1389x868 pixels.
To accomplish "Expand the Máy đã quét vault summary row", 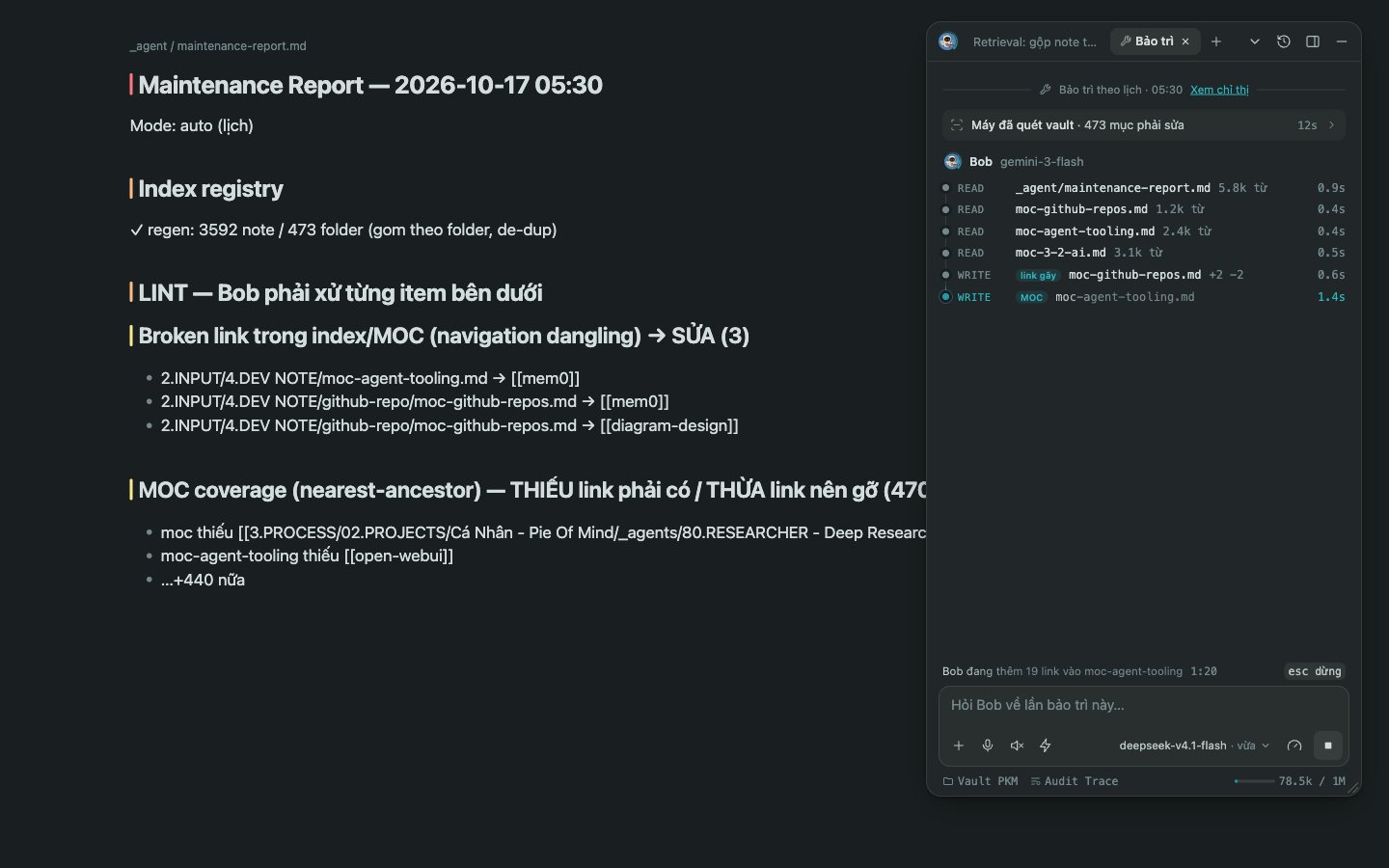I will (1144, 125).
